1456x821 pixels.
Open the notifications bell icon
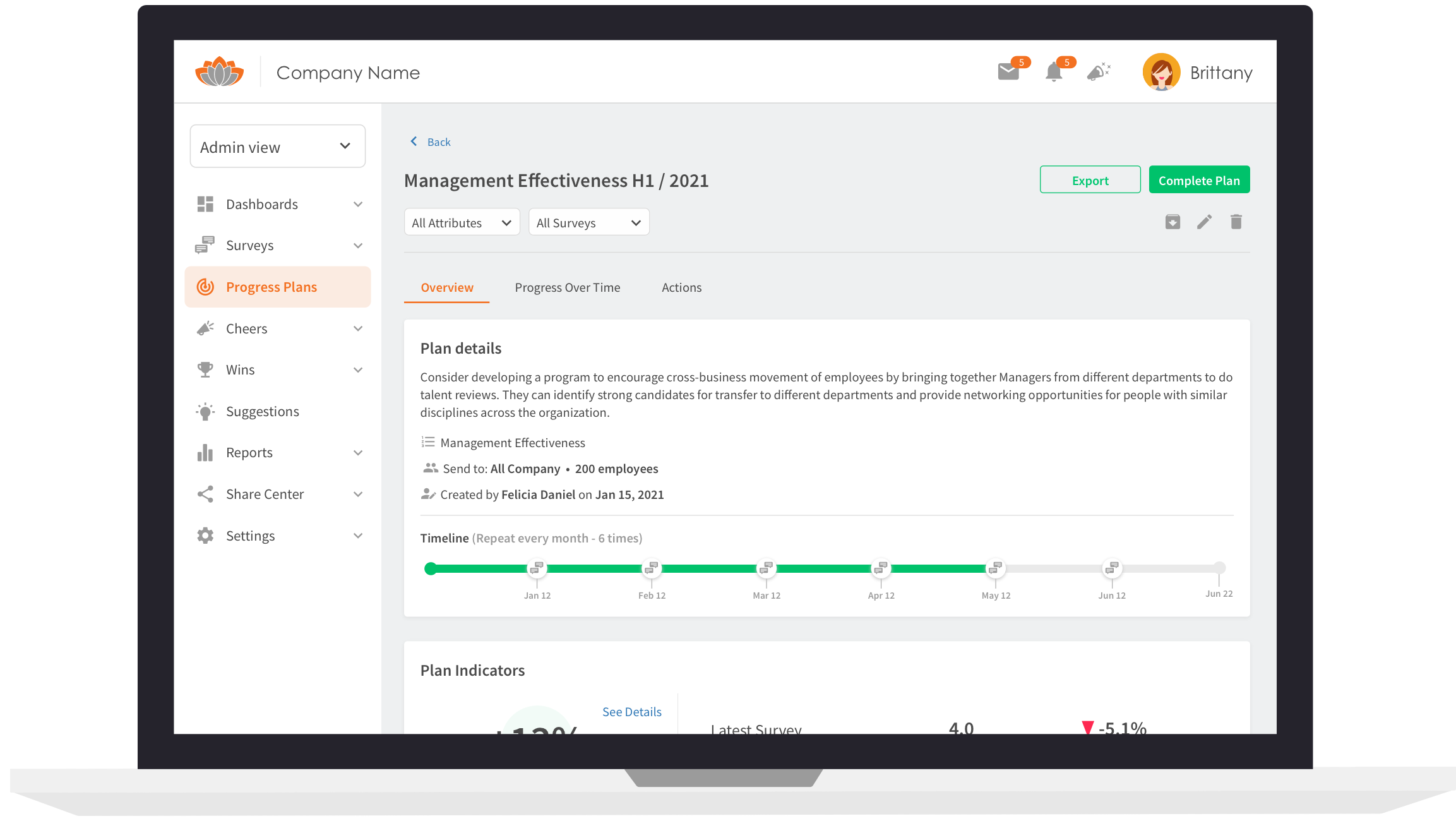(1054, 72)
